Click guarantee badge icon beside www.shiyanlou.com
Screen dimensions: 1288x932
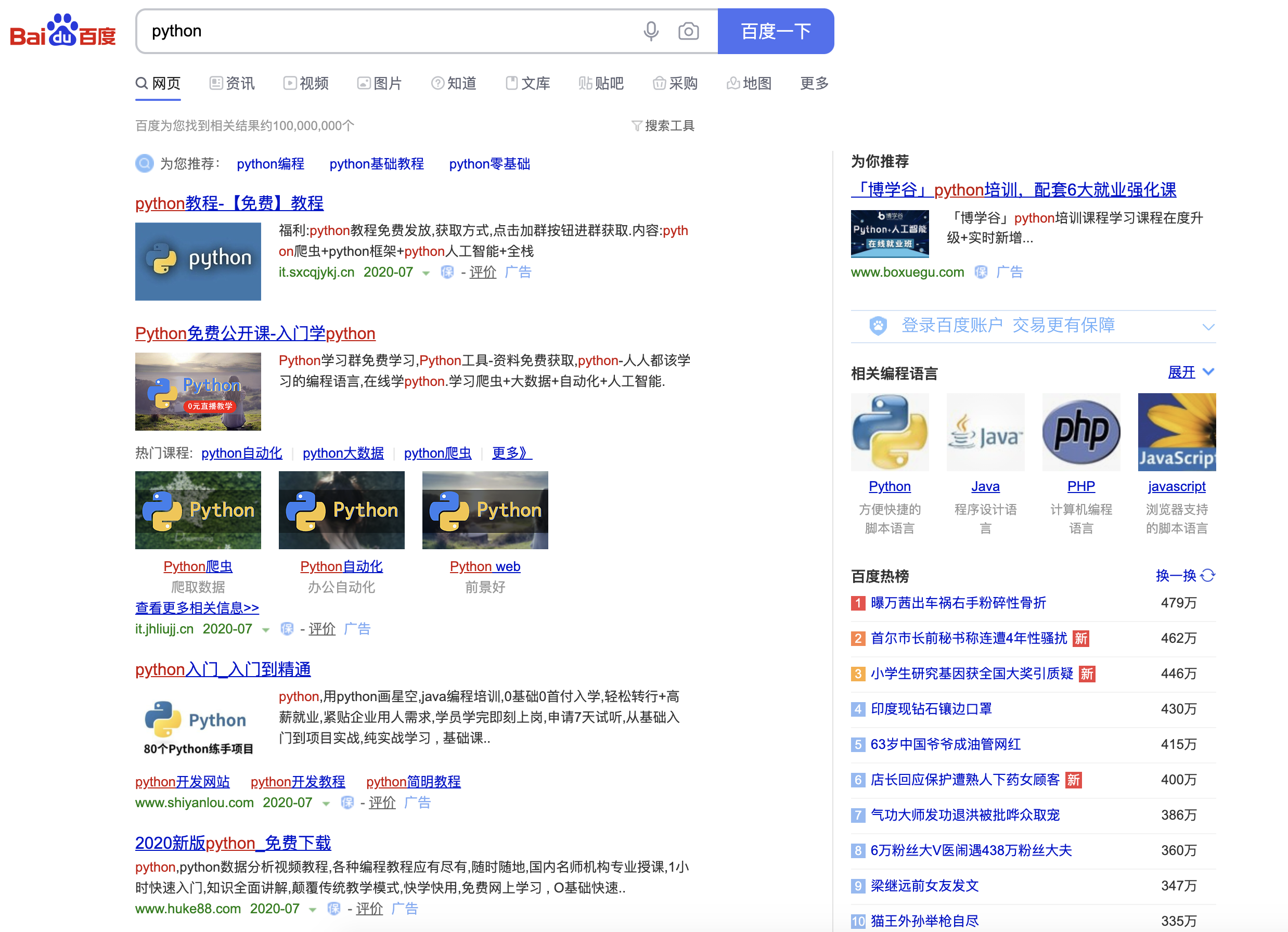[347, 803]
